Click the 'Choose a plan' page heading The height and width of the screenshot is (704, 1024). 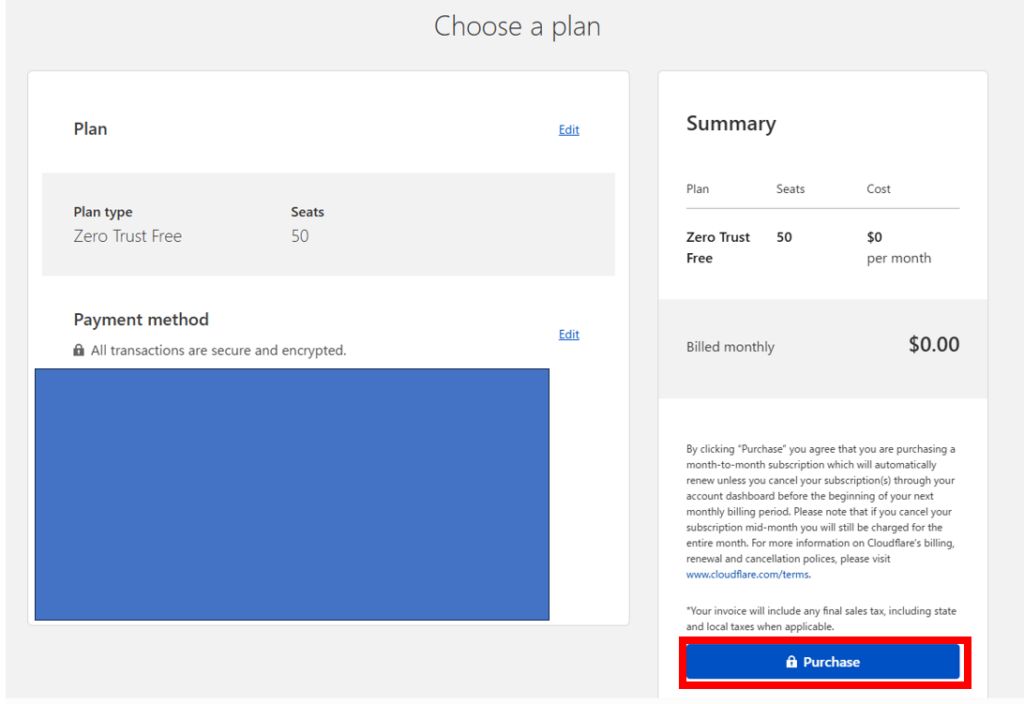517,26
